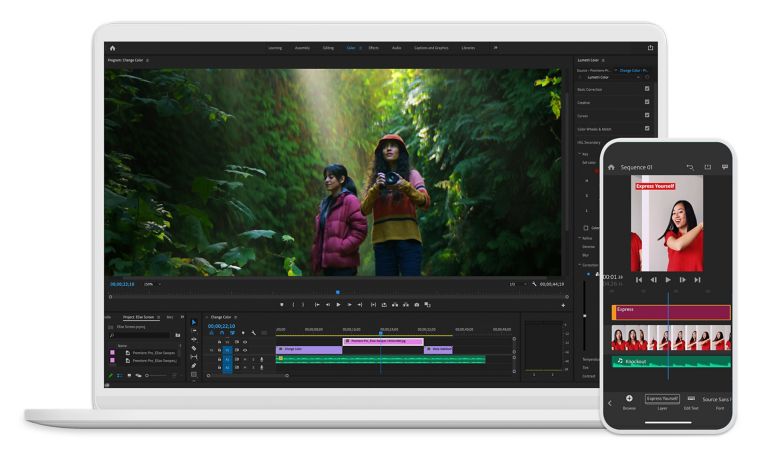Screen dimensions: 764x459
Task: Toggle the Basic Correction checkbox
Action: click(647, 88)
